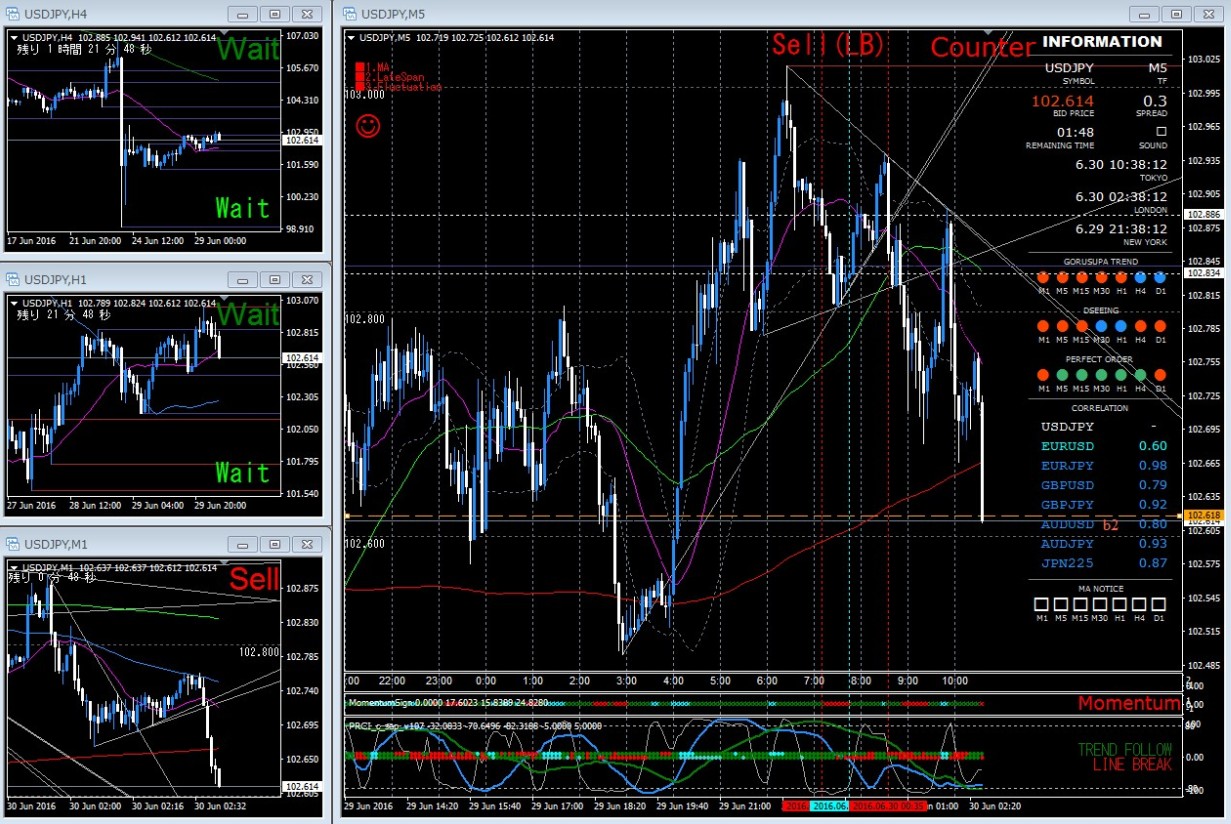The height and width of the screenshot is (824, 1231).
Task: Click the red 2016 date marker on M5 time axis
Action: tap(795, 805)
